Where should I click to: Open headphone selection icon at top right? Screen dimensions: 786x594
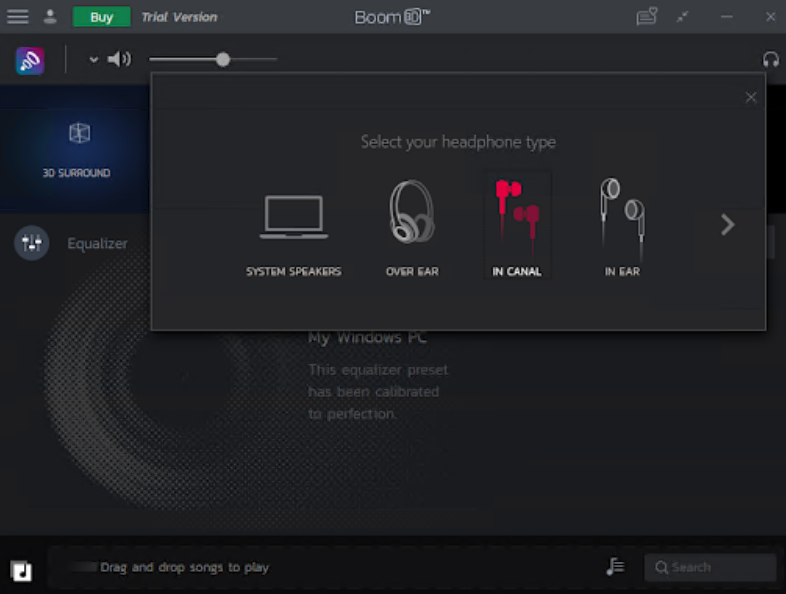click(x=770, y=60)
